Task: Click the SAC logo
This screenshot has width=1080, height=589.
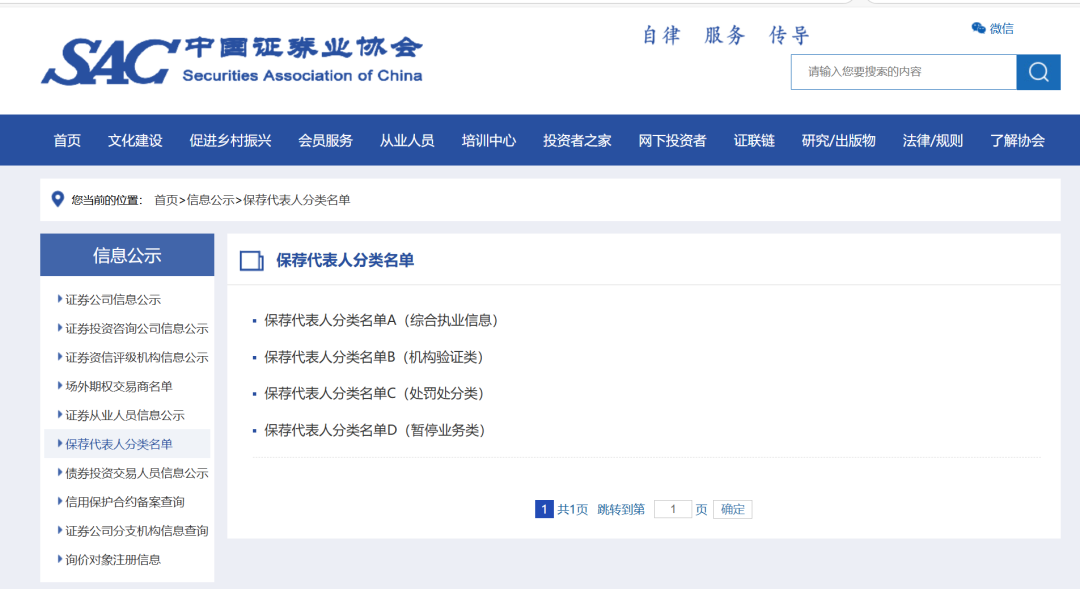Action: click(x=232, y=61)
